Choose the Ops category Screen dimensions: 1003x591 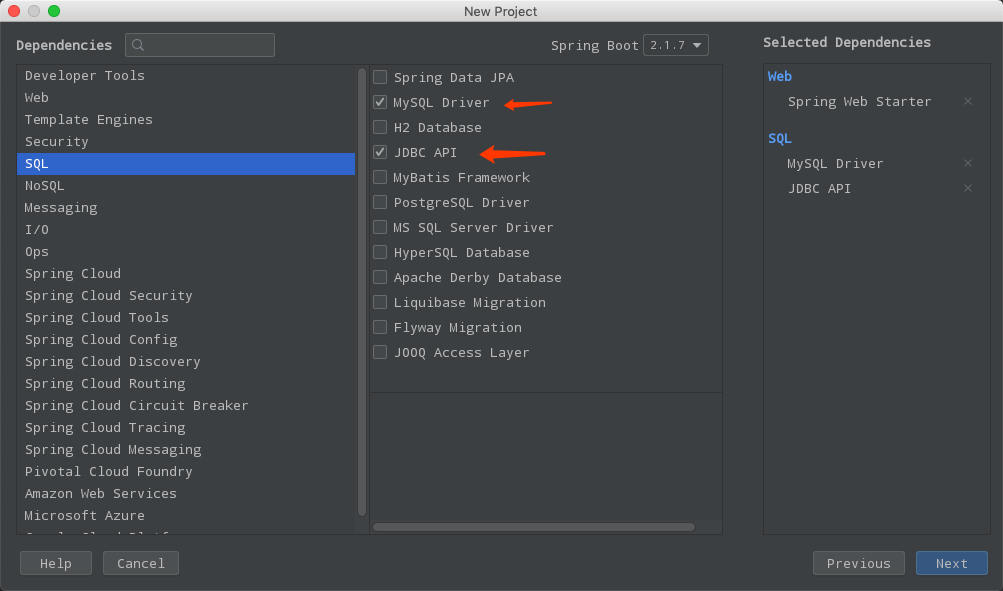coord(186,251)
